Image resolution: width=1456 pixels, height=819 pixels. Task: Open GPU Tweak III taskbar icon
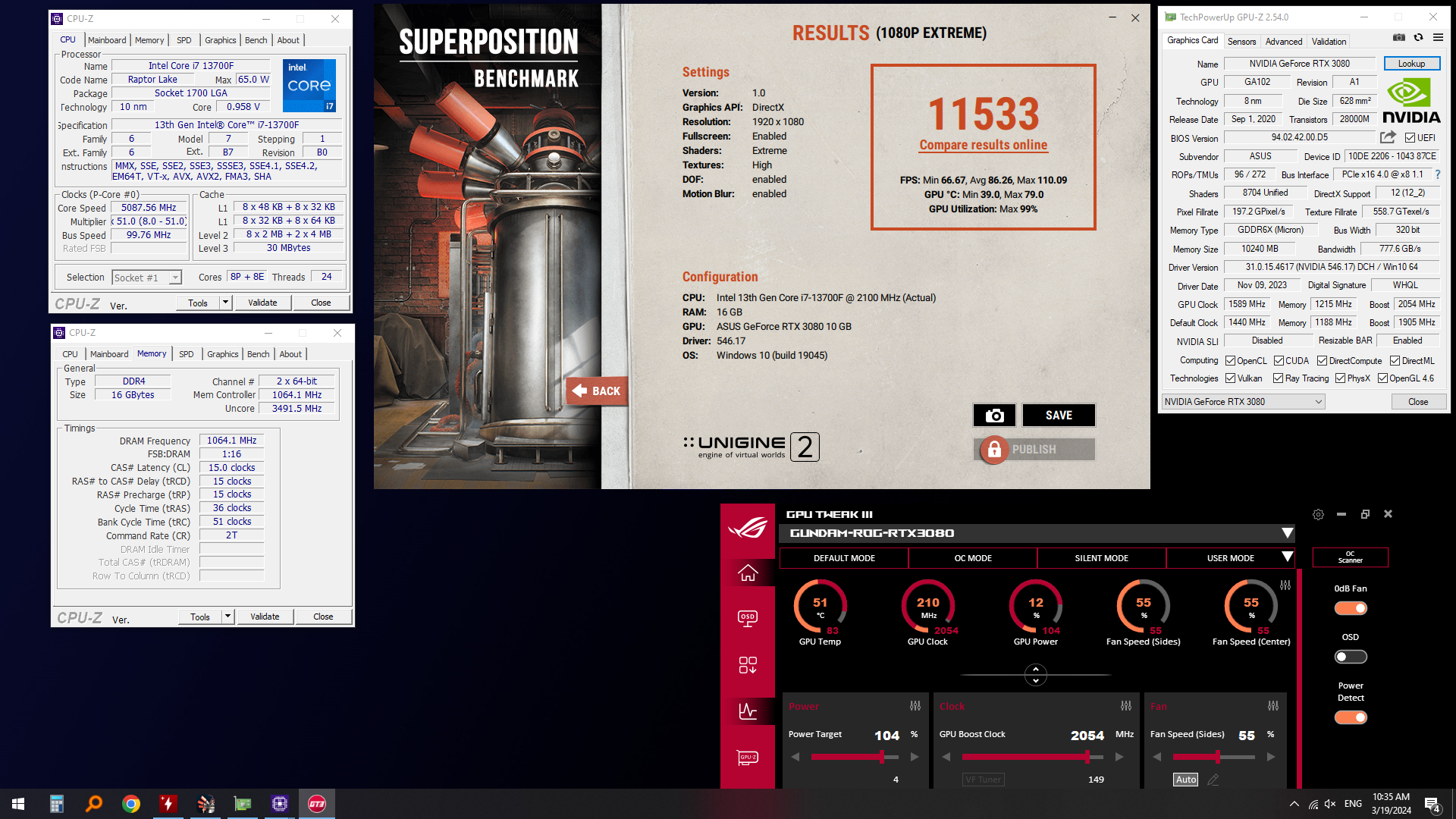(317, 804)
